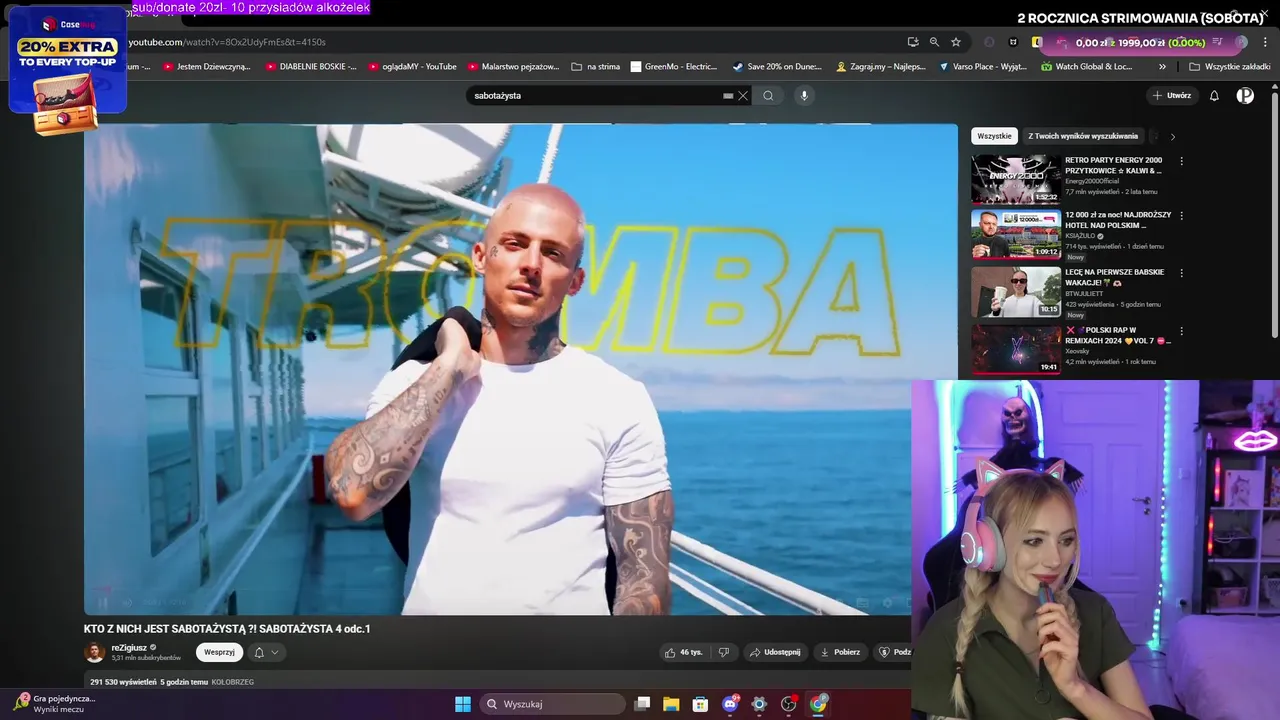Open RETRO PARTY ENERGY 2000 video thumbnail
1280x720 pixels.
[x=1016, y=179]
